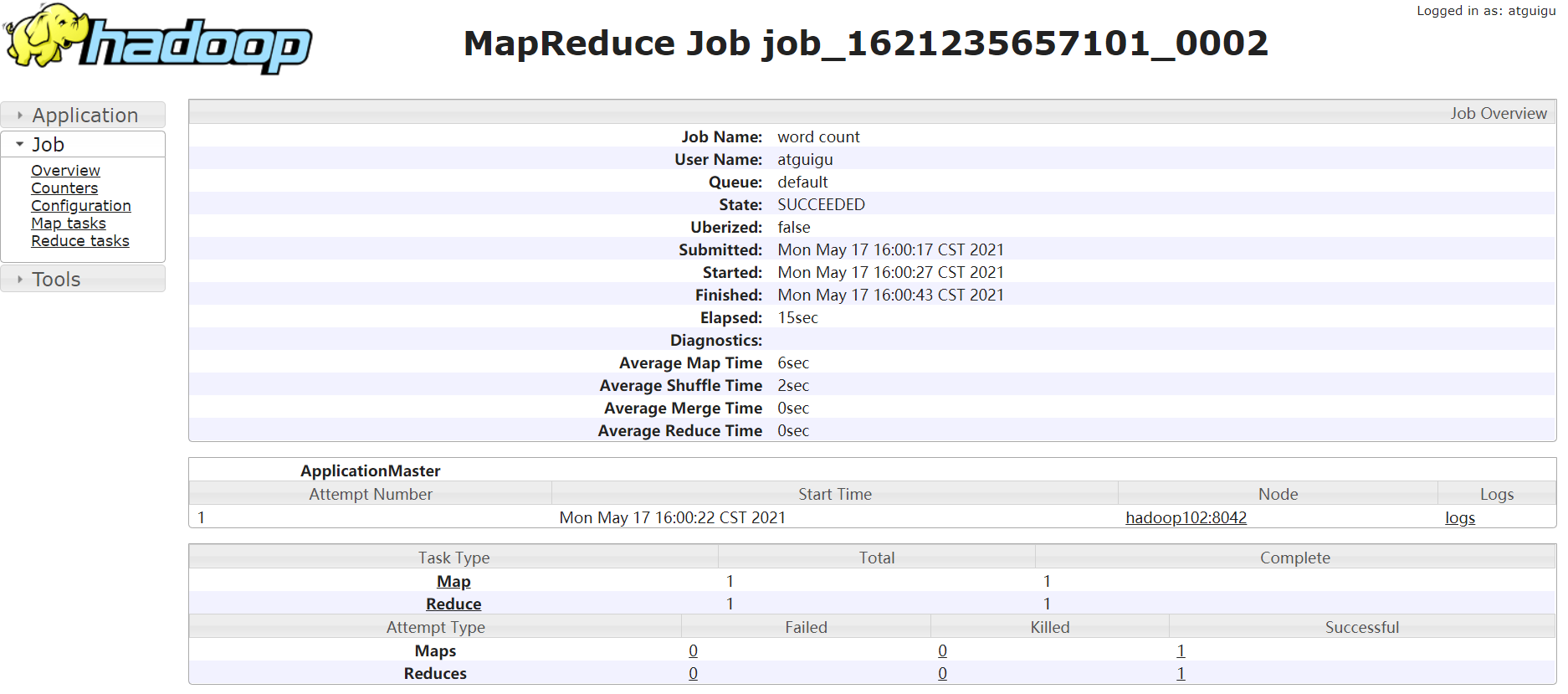Select the Finished time 16:00:43 value
The height and width of the screenshot is (694, 1568).
(x=890, y=295)
